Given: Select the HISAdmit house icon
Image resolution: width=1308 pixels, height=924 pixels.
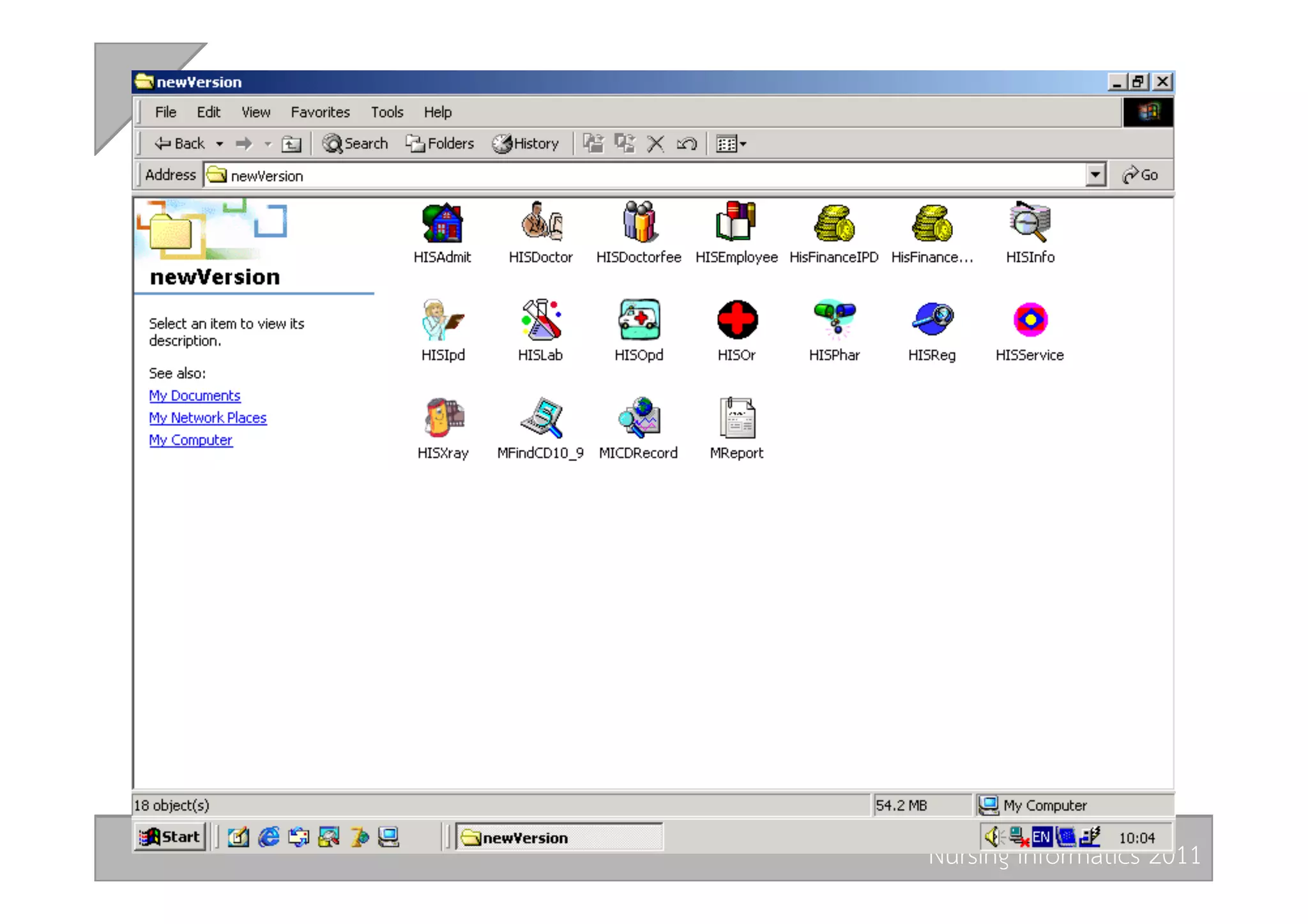Looking at the screenshot, I should 442,223.
